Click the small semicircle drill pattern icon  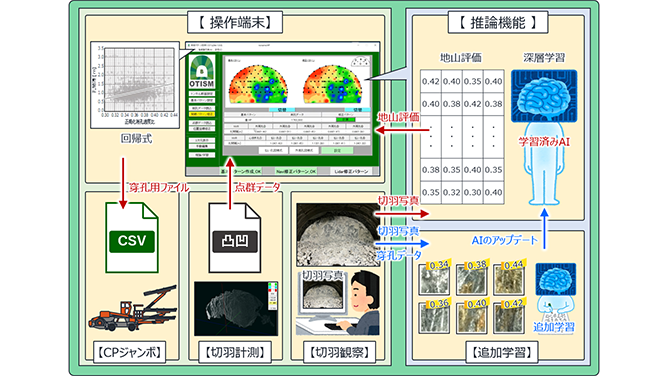coord(360,62)
